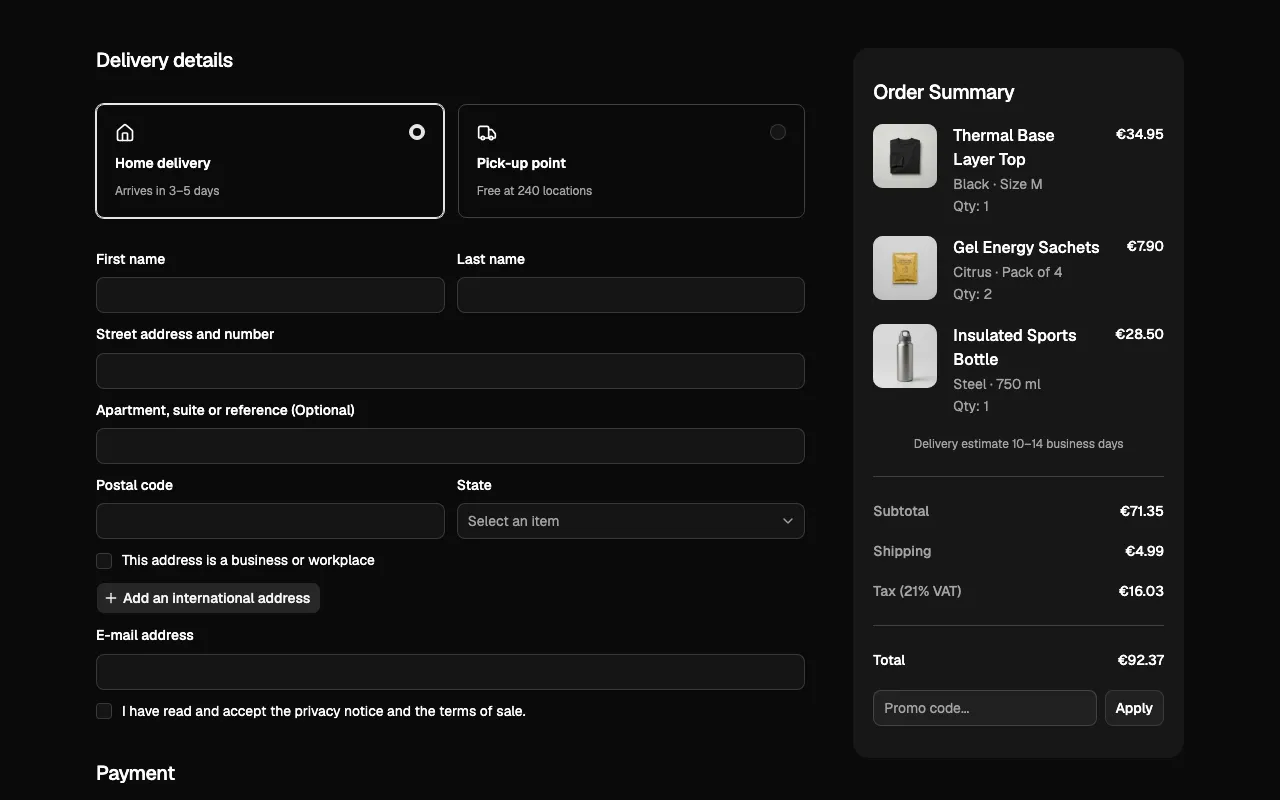Click 'Free at 240 locations' text
The image size is (1280, 800).
(x=534, y=191)
